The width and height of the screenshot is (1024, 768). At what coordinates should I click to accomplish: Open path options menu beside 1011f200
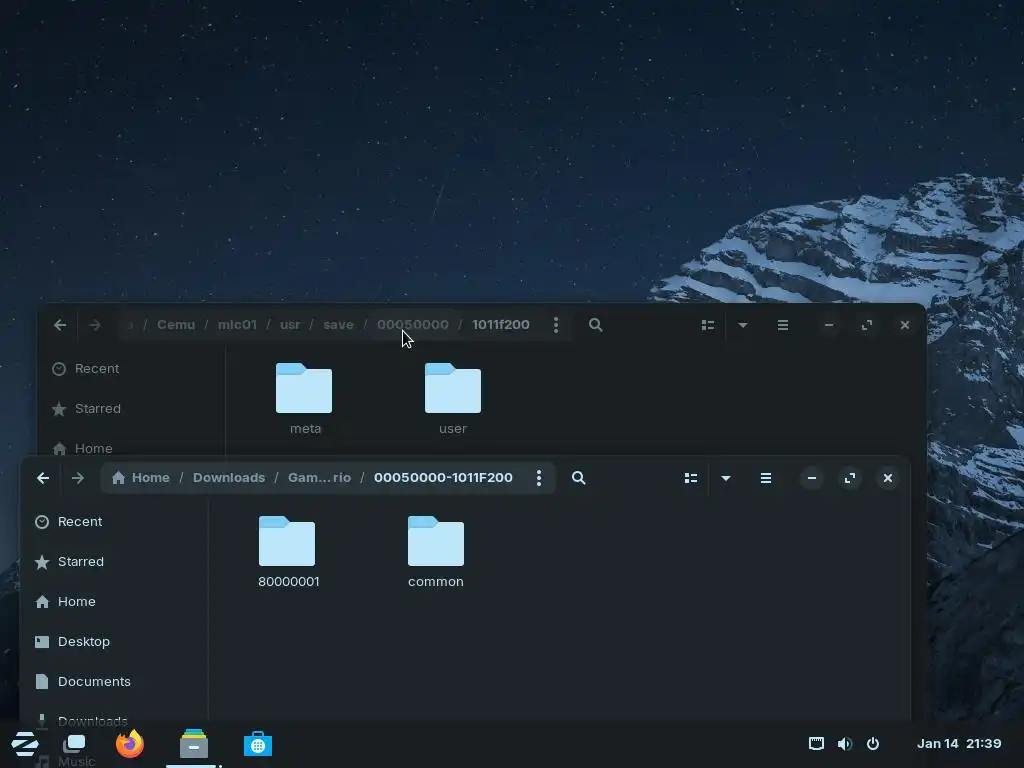[556, 325]
